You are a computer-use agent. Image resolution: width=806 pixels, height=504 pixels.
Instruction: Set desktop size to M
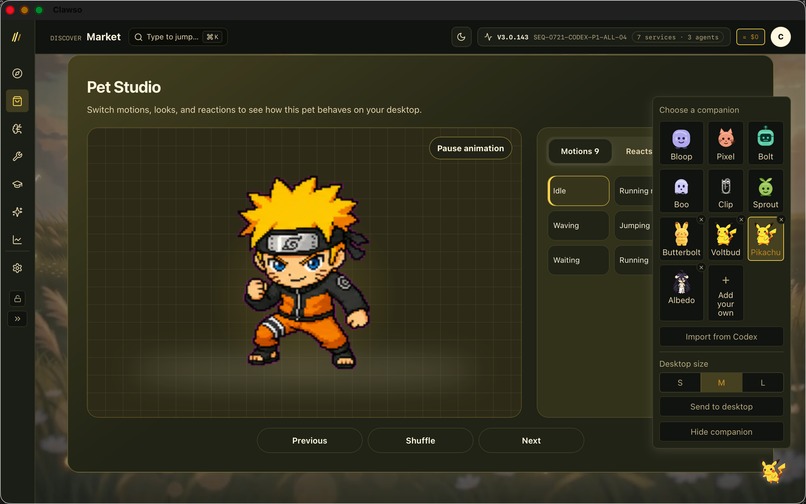click(x=721, y=383)
